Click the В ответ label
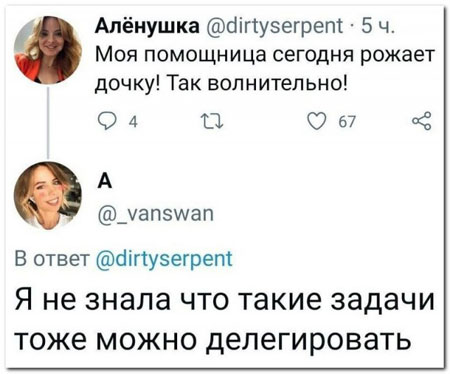The image size is (450, 374). [52, 259]
